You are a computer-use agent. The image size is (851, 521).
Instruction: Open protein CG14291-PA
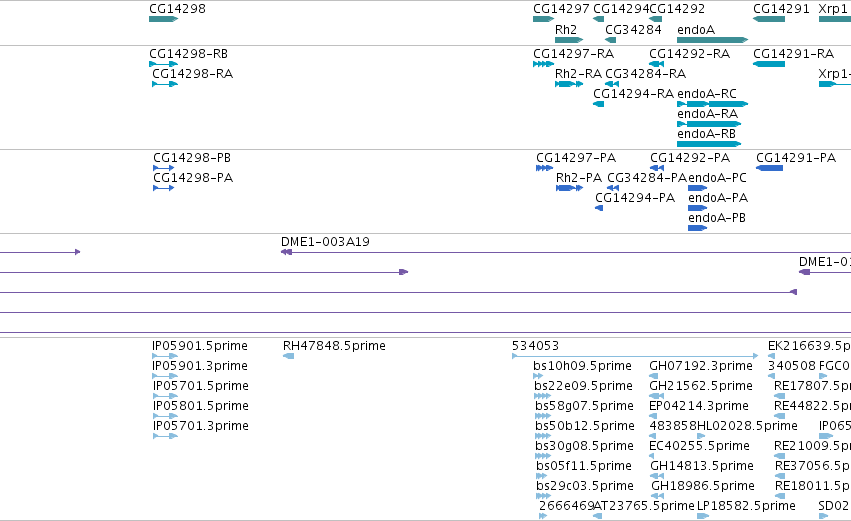[x=796, y=158]
